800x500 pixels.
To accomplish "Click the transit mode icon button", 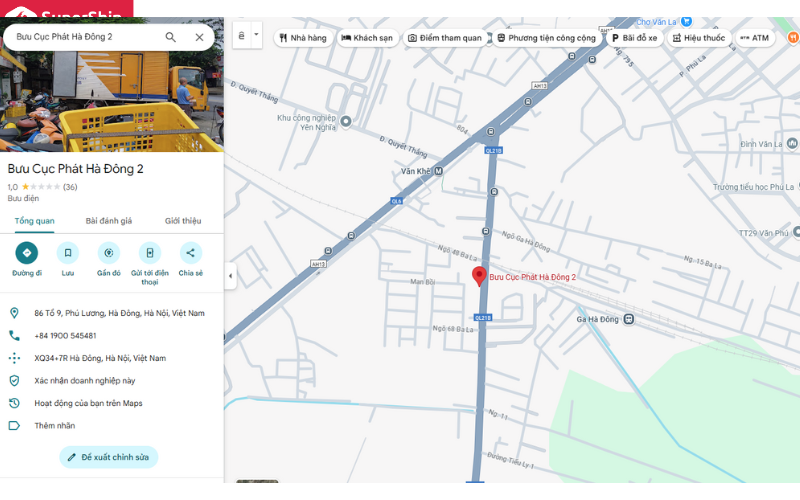I will tap(242, 35).
